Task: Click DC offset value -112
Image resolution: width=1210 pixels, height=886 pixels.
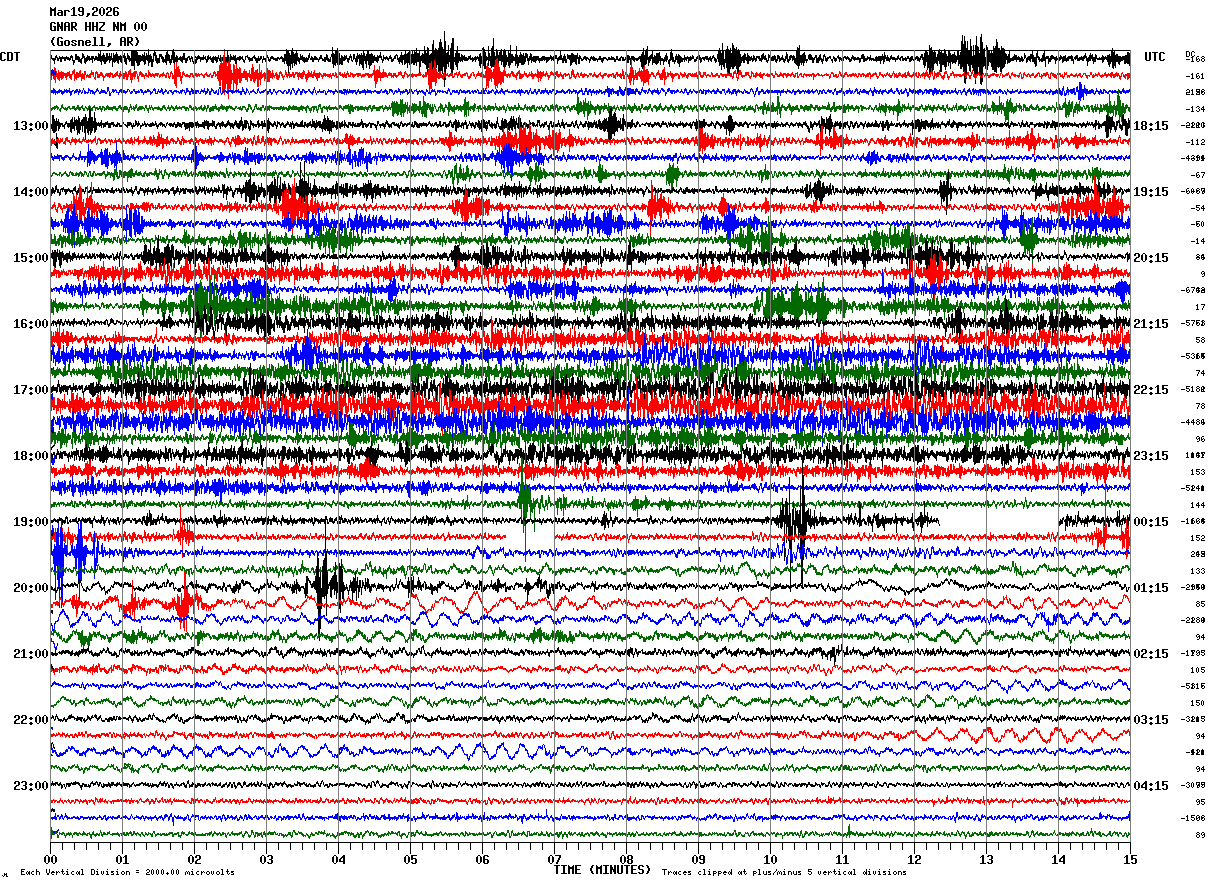Action: click(x=1195, y=142)
